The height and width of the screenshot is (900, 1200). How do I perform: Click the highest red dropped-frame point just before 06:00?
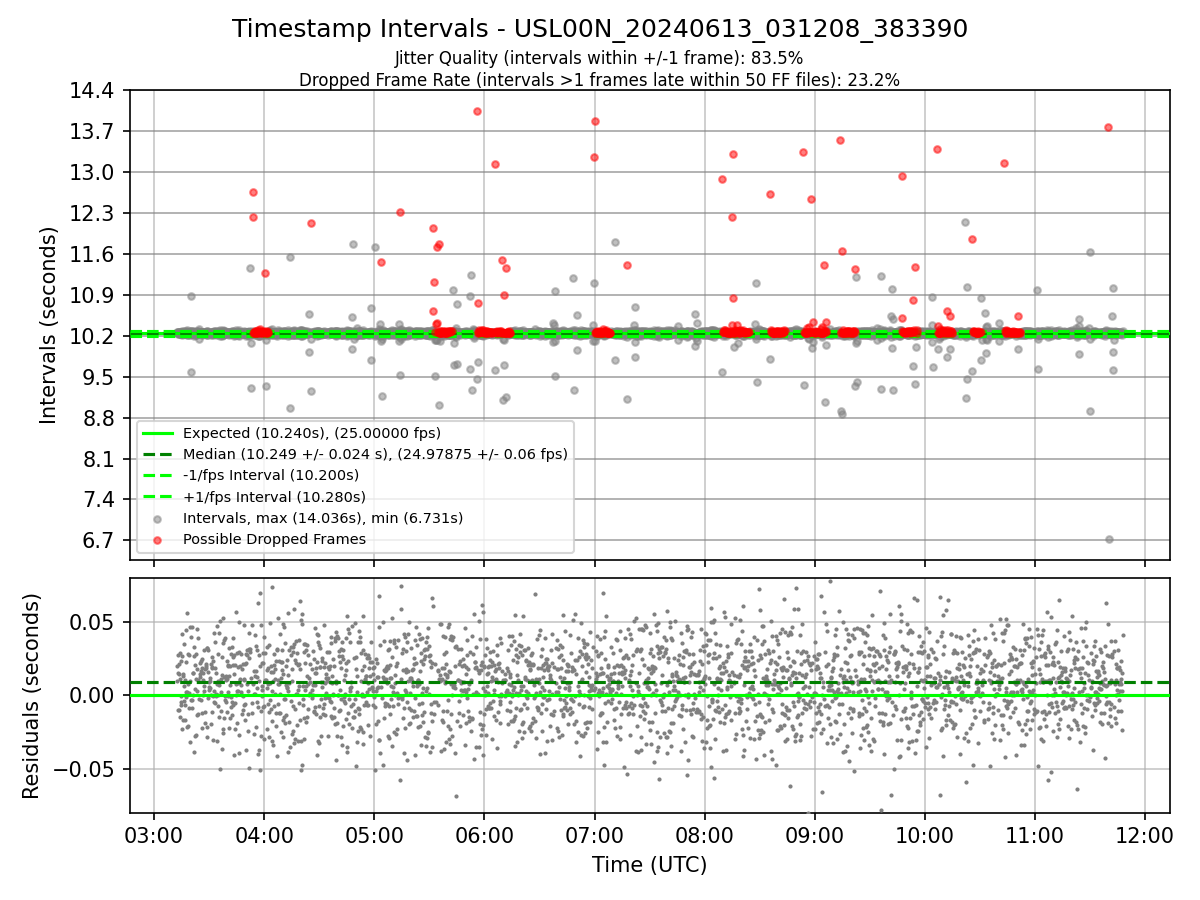point(477,111)
